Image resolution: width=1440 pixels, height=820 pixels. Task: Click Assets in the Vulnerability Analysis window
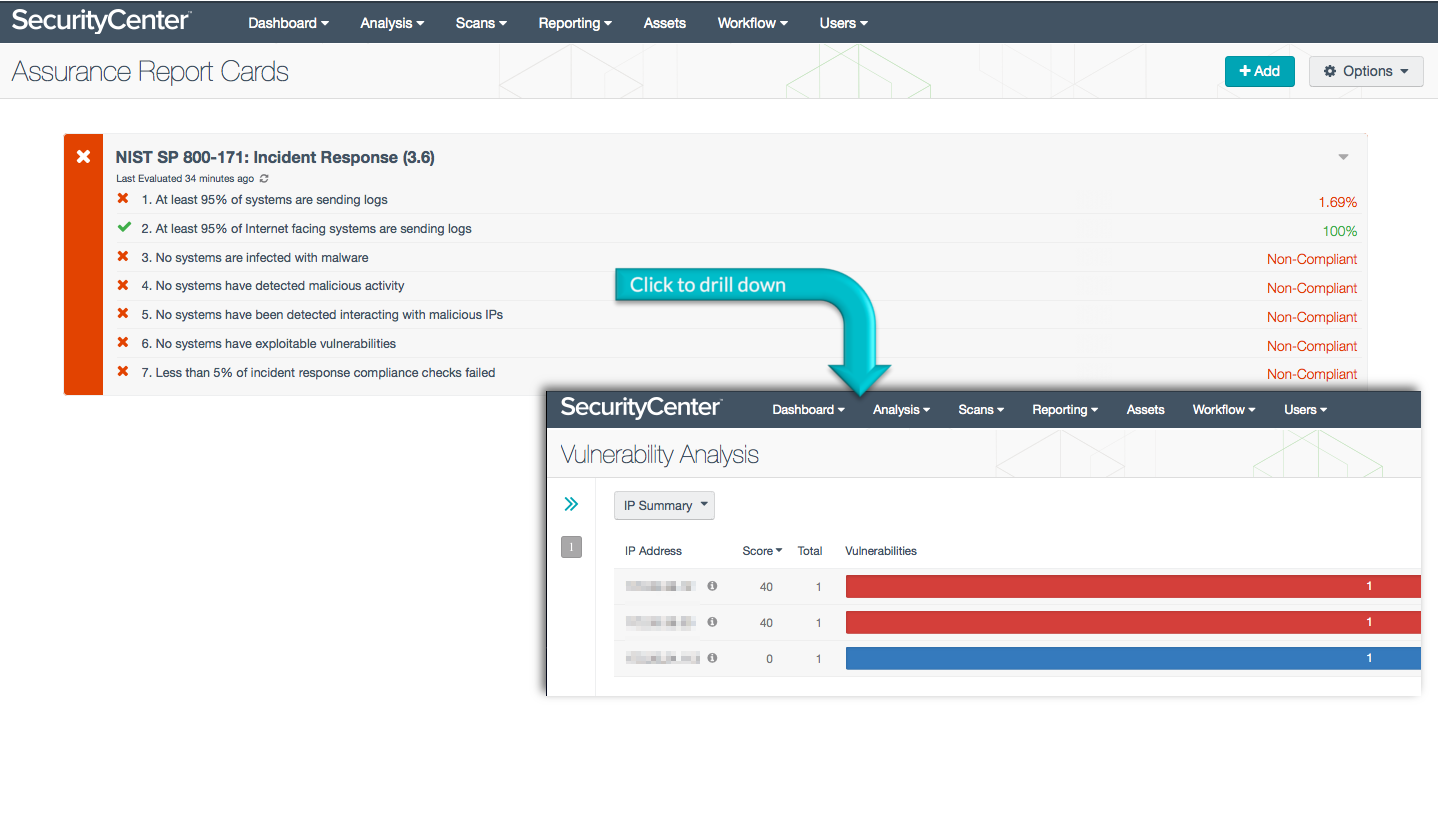1146,410
